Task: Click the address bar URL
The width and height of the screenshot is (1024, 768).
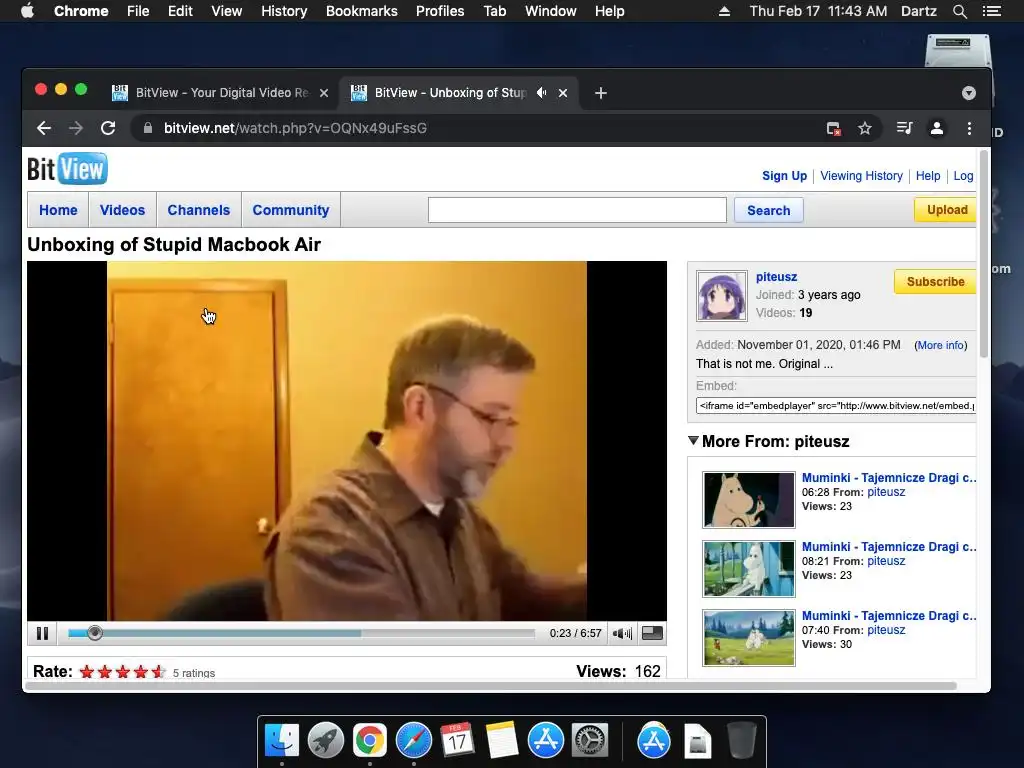Action: [x=295, y=128]
